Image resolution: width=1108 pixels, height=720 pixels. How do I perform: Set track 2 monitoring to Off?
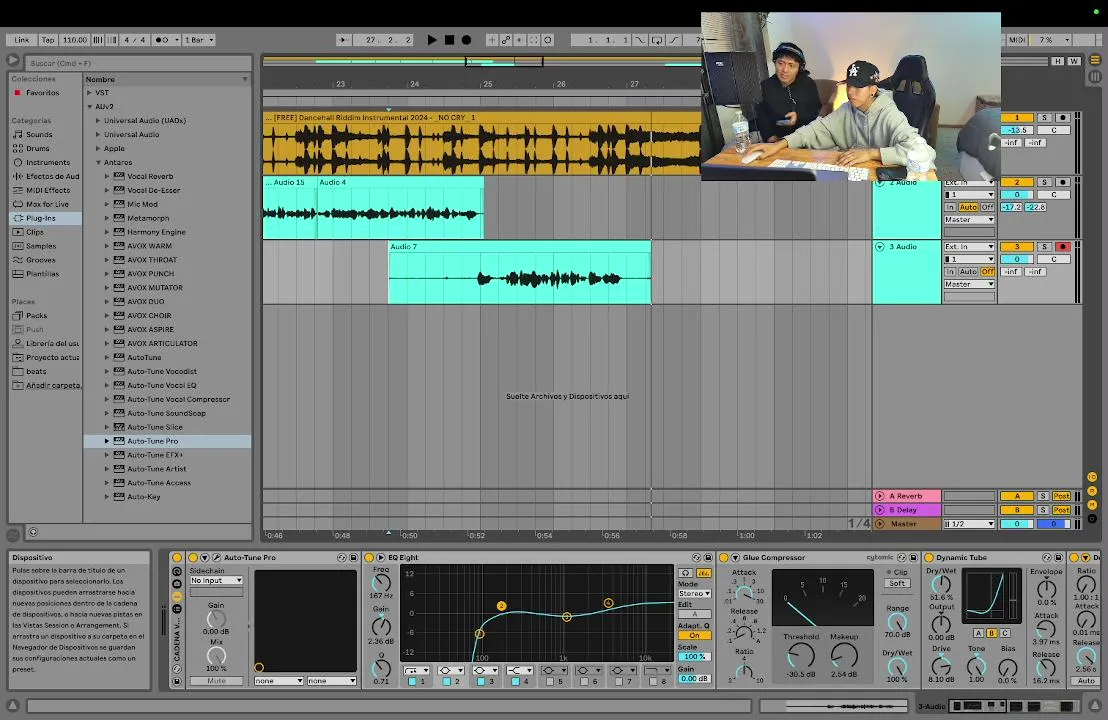pos(987,207)
